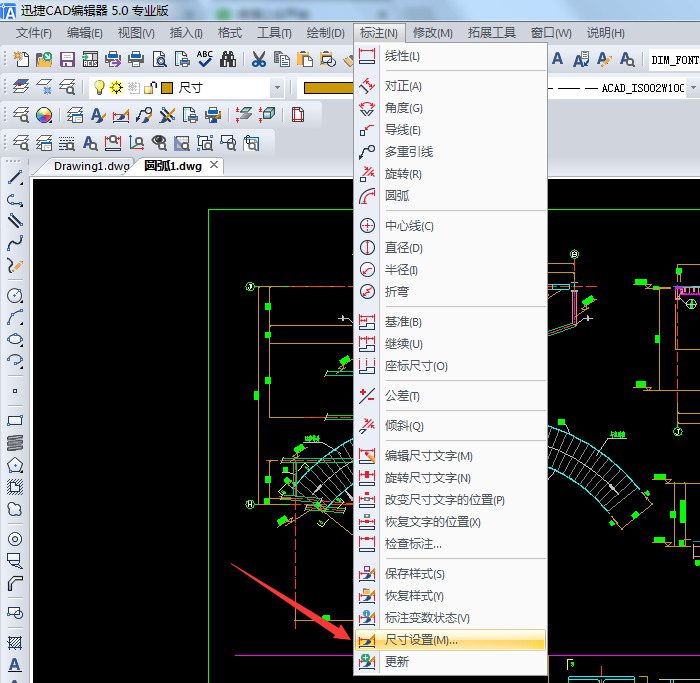700x683 pixels.
Task: Choose 折弯 jogged dimension
Action: pos(450,292)
